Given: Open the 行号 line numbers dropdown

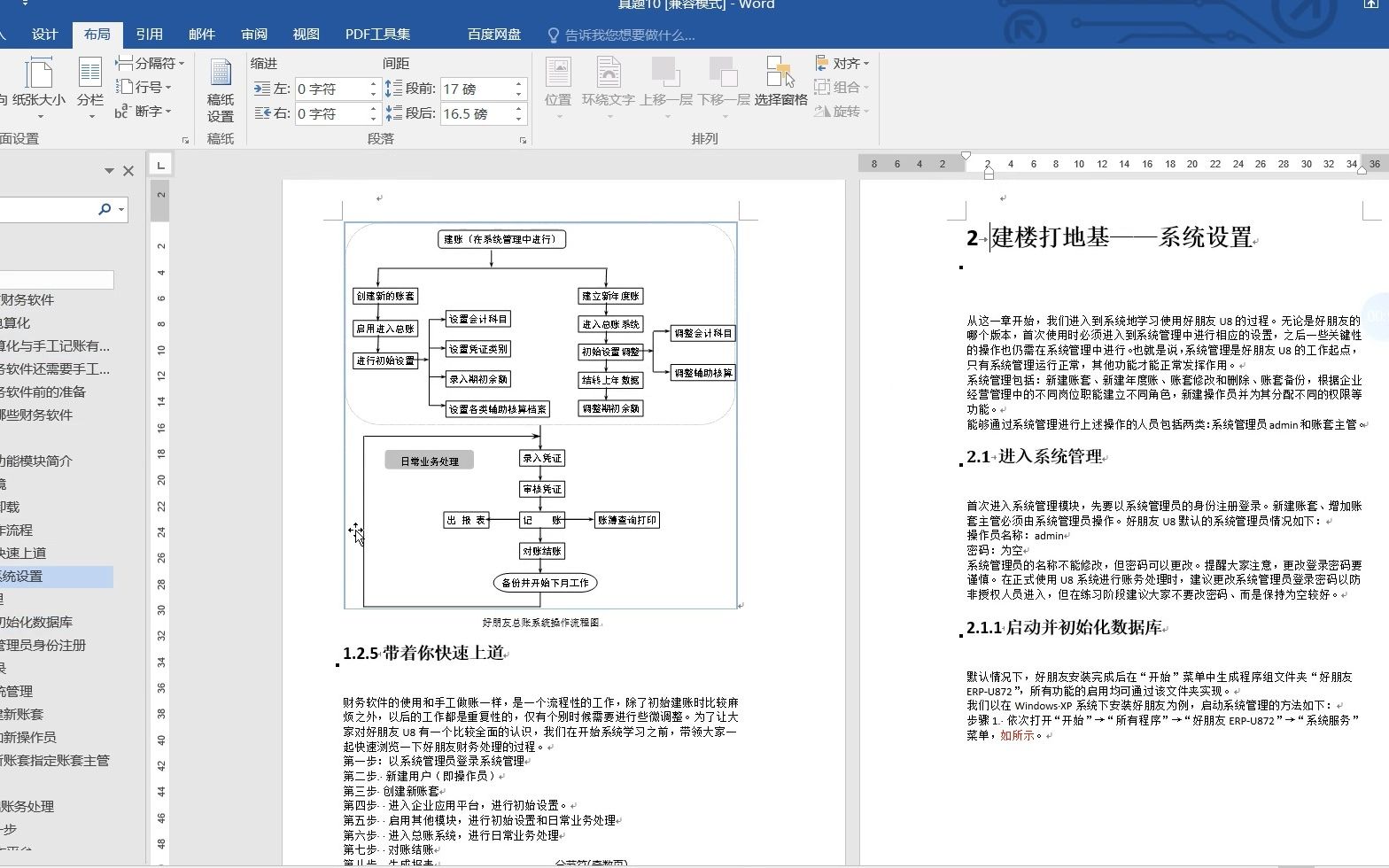Looking at the screenshot, I should click(144, 87).
